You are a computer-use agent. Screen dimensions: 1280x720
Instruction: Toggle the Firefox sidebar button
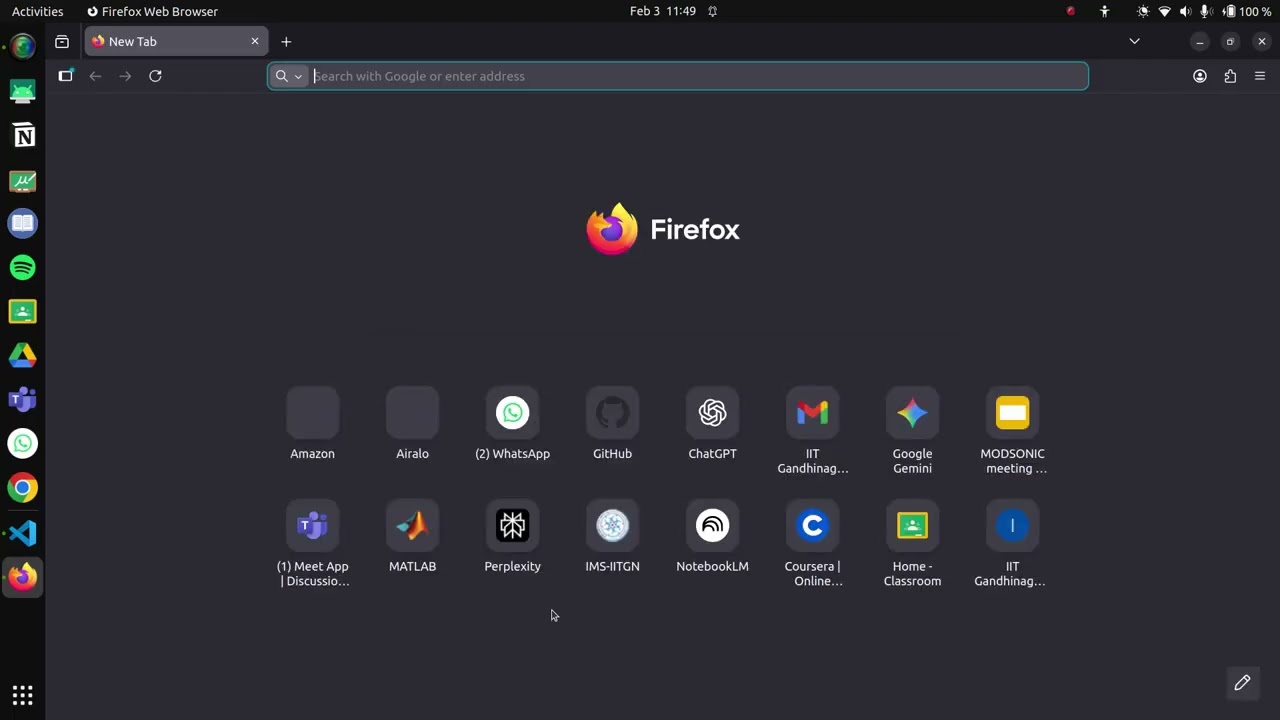66,76
